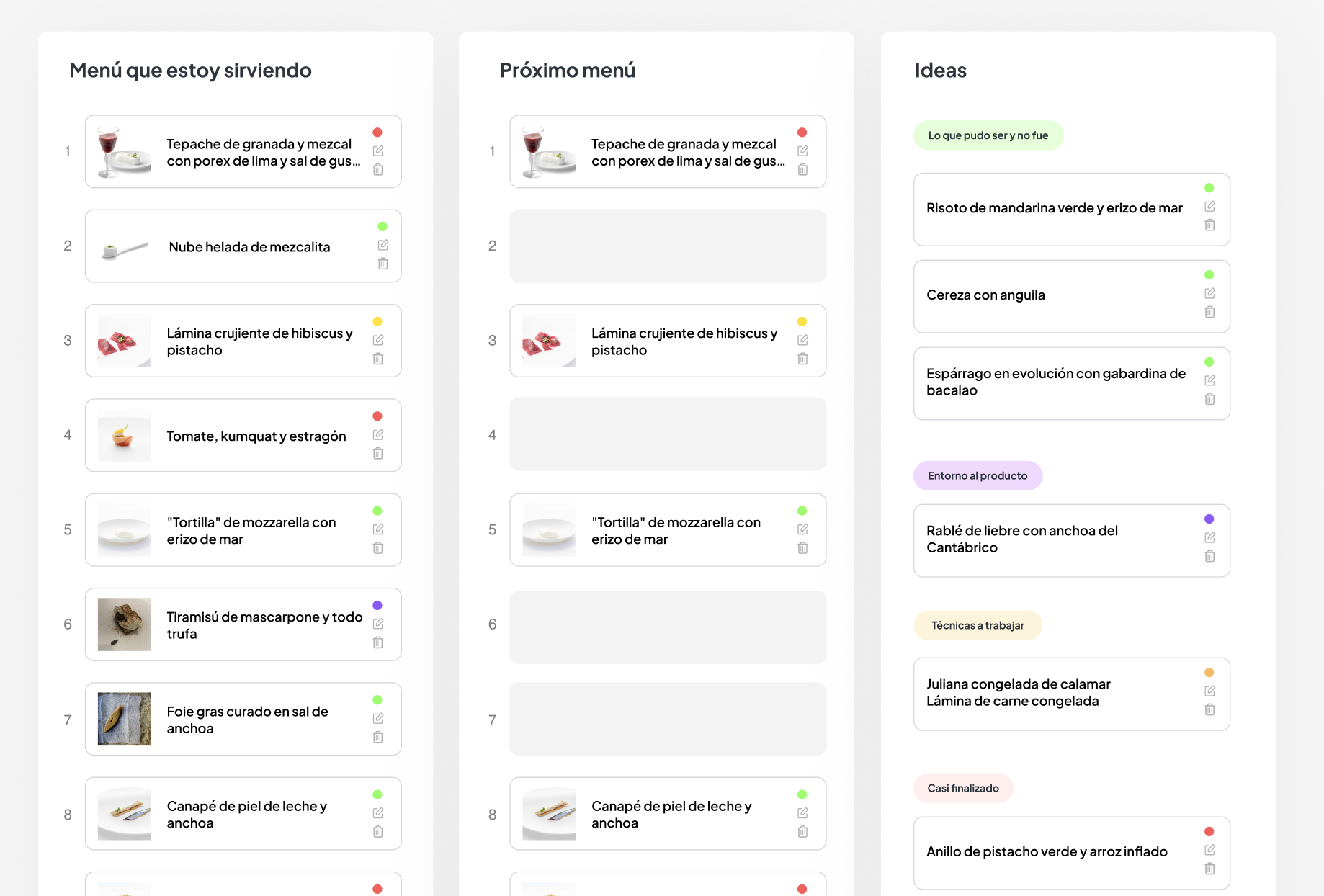Select the 'Lo que pudo ser y no fue' tag
This screenshot has height=896, width=1324.
point(988,135)
